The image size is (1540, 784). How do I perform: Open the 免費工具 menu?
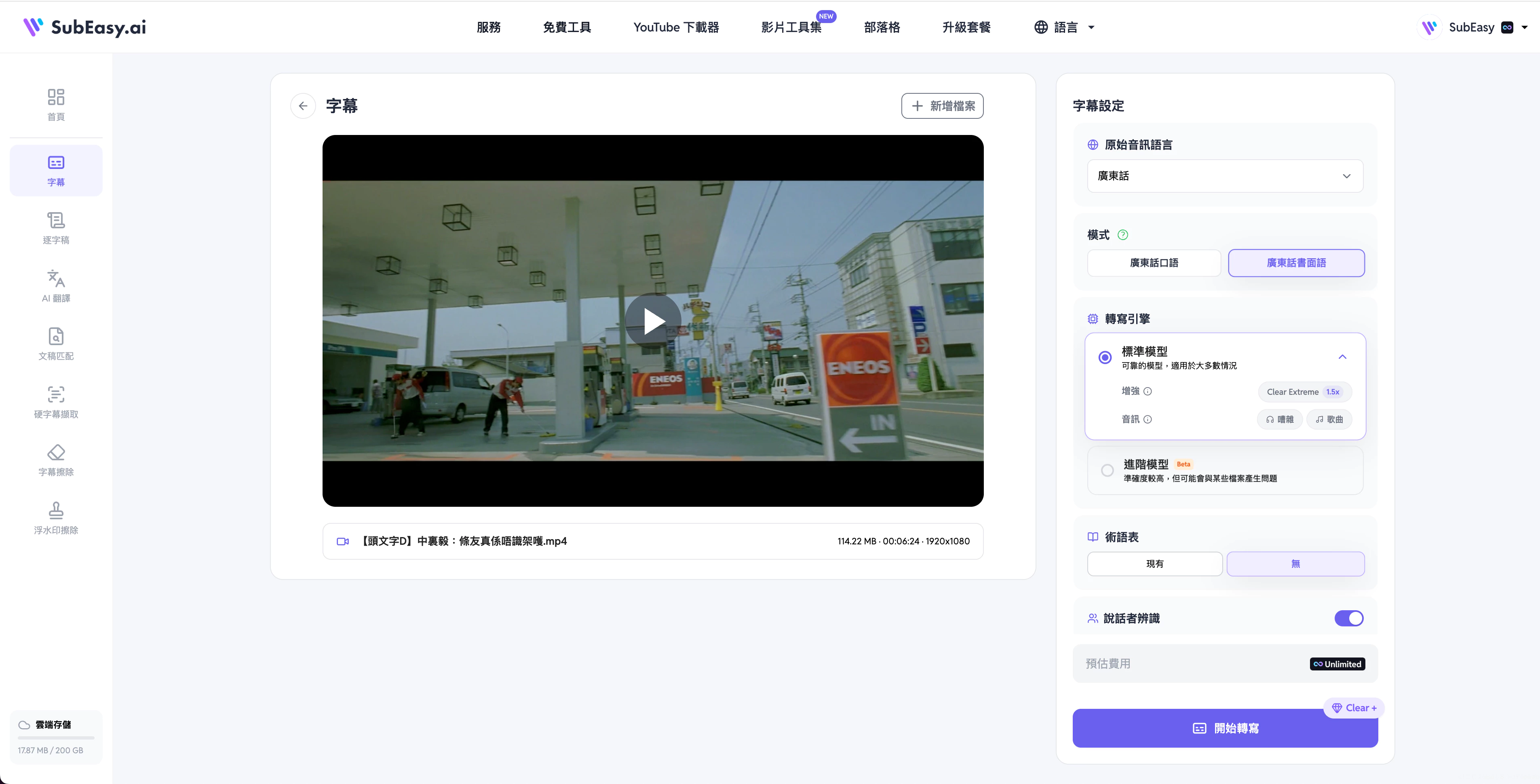[567, 27]
